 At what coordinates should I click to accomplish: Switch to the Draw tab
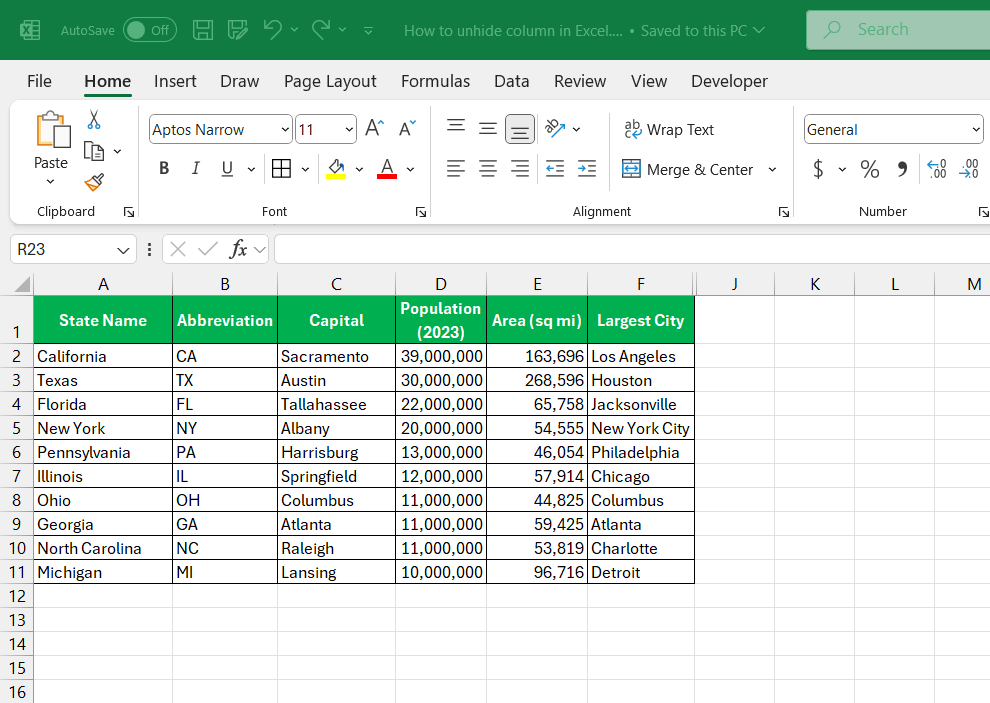[x=239, y=81]
